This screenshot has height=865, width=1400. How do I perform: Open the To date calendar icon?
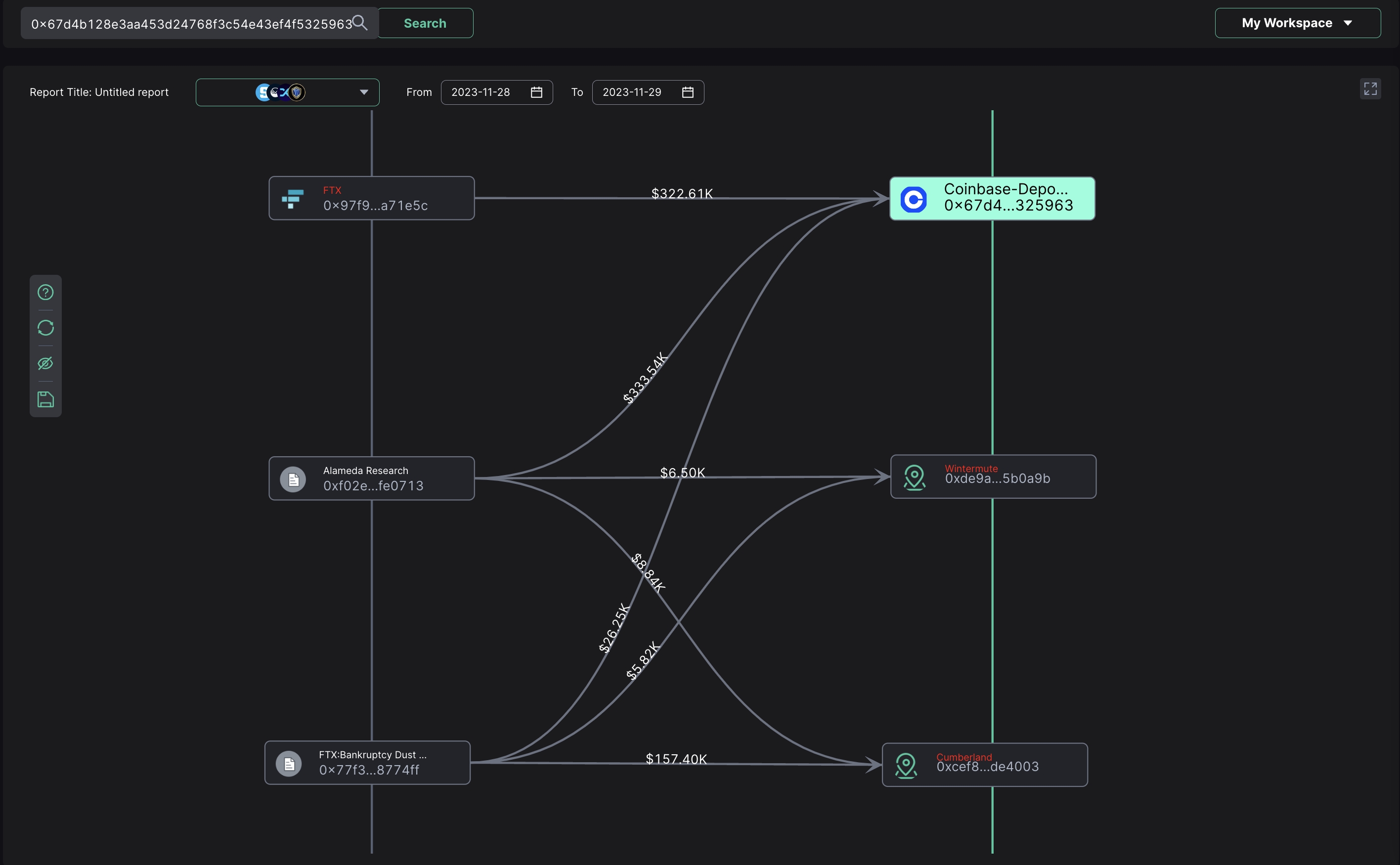pos(687,92)
